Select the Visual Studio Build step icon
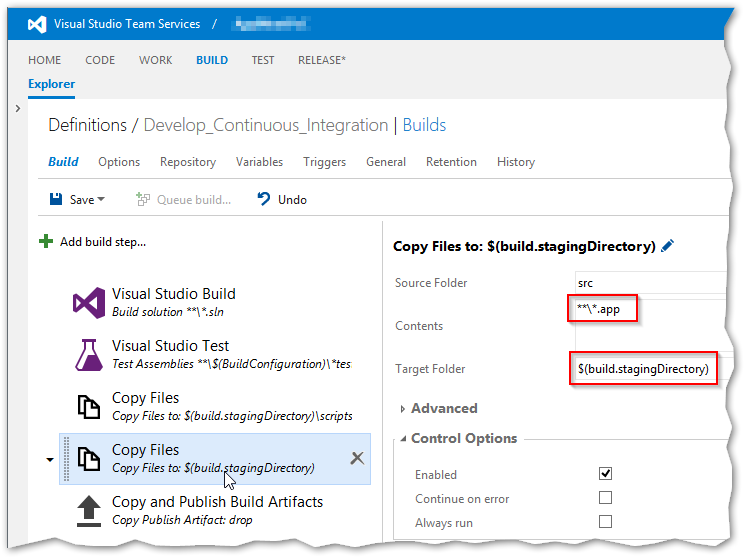This screenshot has height=559, width=746. click(x=89, y=303)
